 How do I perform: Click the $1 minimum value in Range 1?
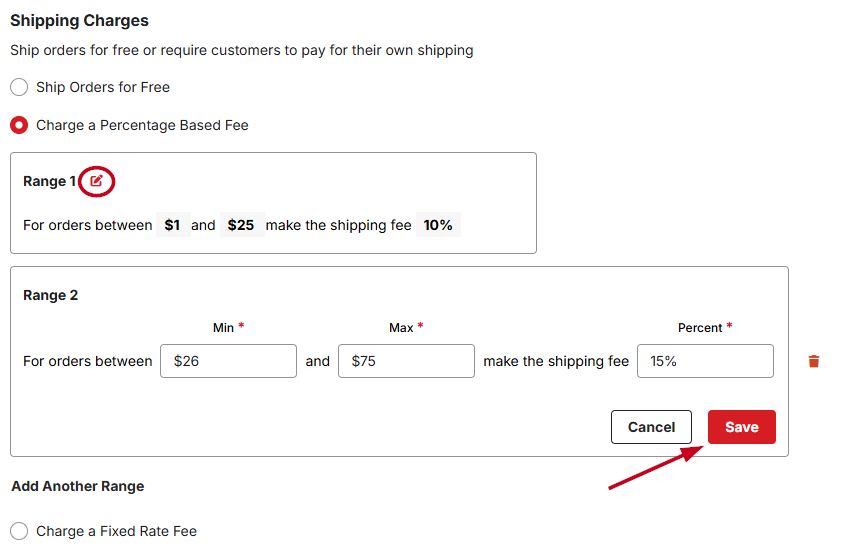point(172,225)
